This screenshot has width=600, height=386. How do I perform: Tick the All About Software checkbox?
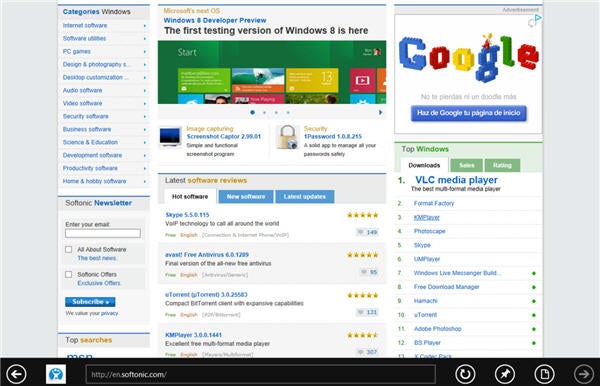click(x=68, y=249)
